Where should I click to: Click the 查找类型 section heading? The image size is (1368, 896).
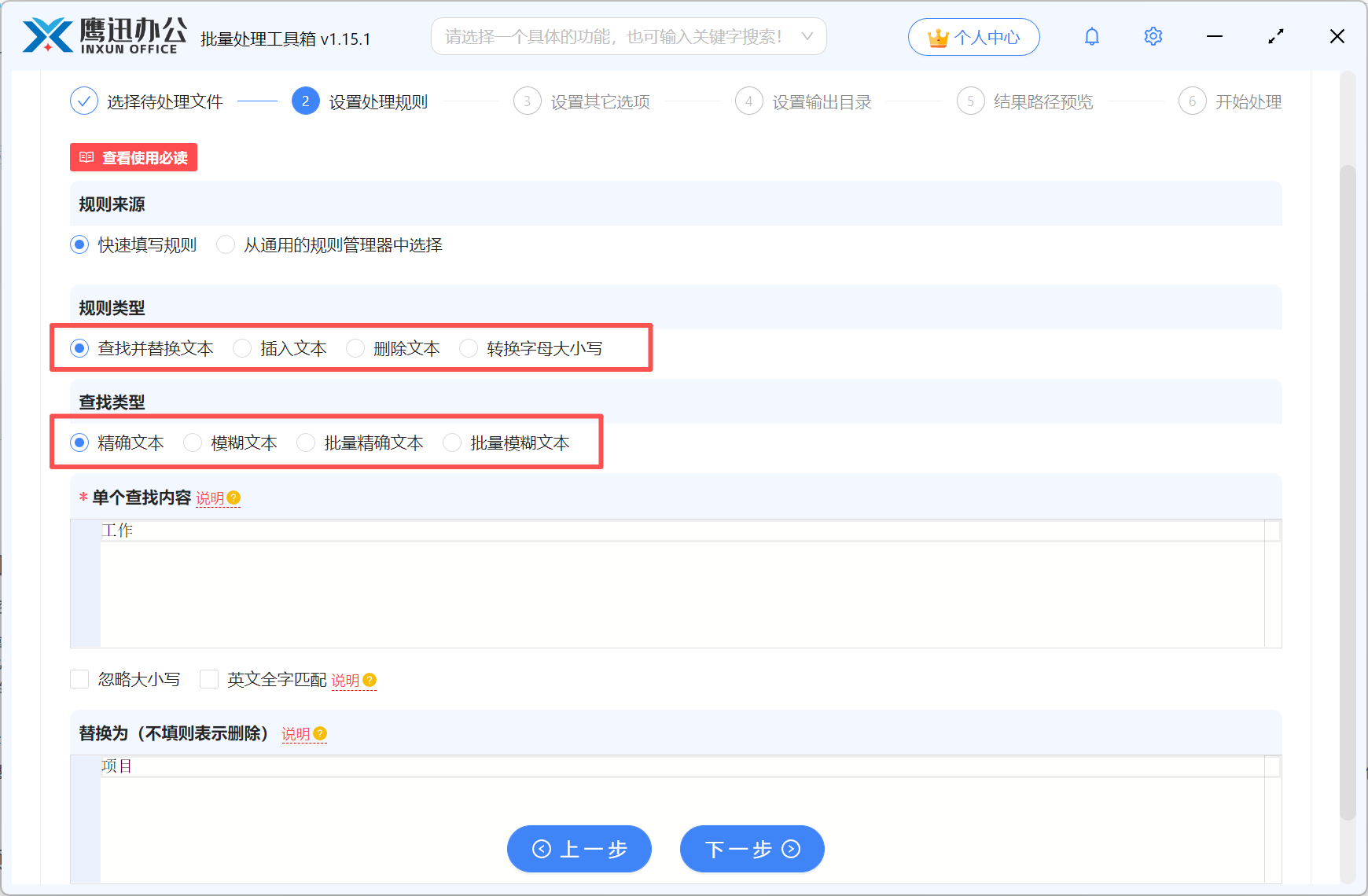click(112, 402)
